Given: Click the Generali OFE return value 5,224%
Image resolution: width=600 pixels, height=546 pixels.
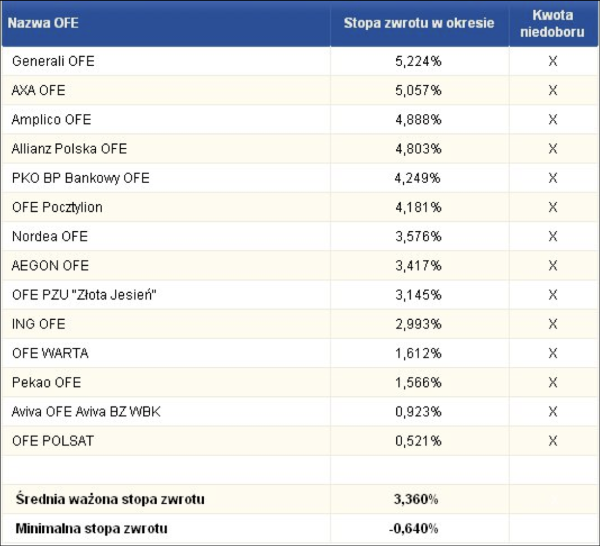Looking at the screenshot, I should [418, 61].
